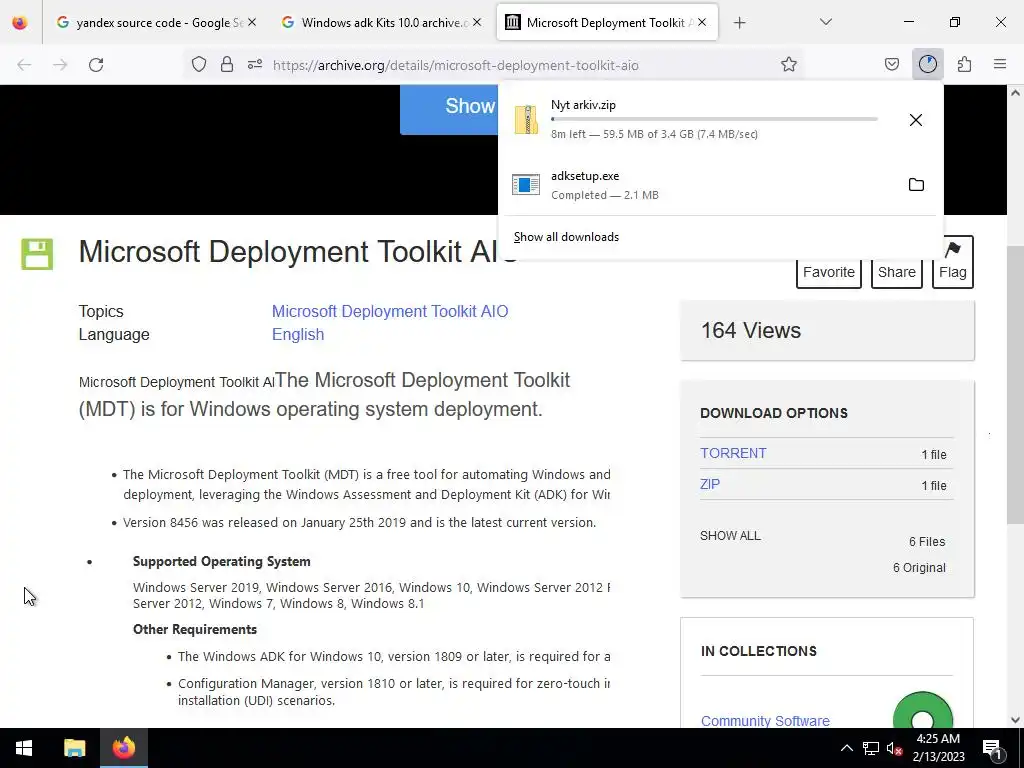Open site permissions icon in address bar
The height and width of the screenshot is (768, 1024).
[255, 65]
